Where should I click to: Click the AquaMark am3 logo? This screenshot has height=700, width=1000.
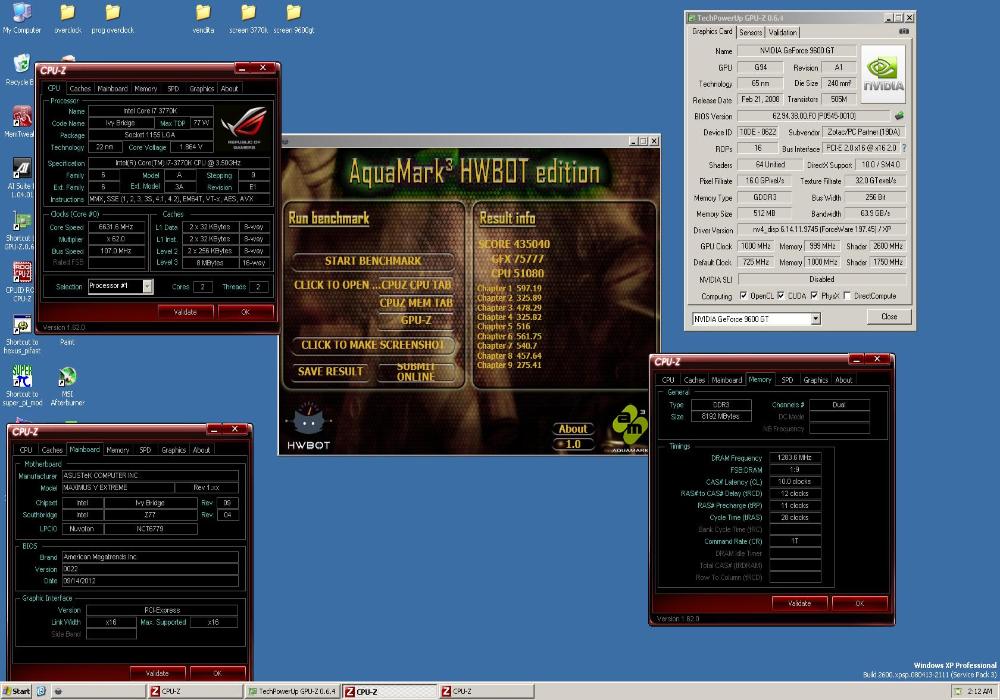(630, 427)
